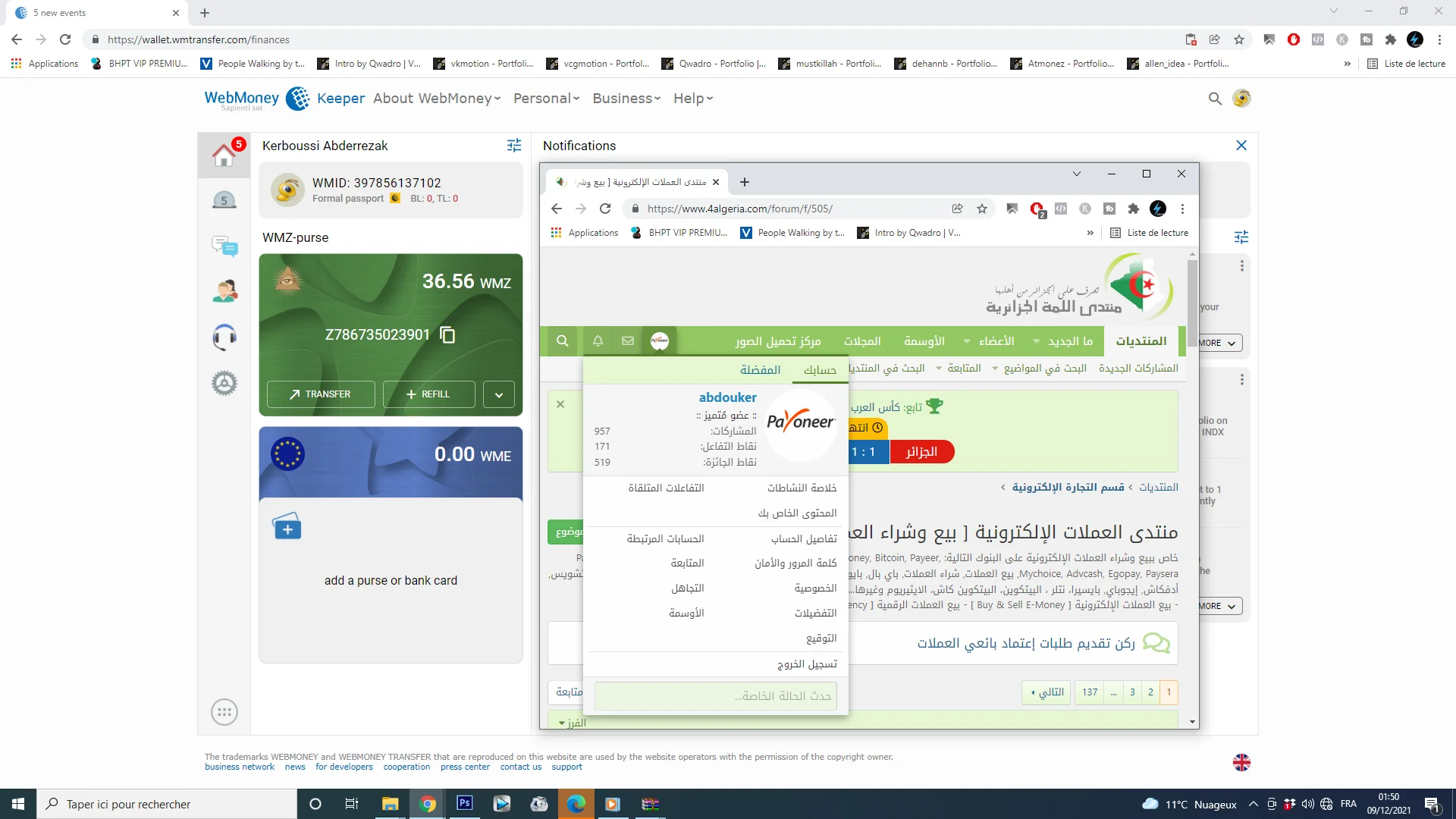The image size is (1456, 819).
Task: Open the WebMoney account avatar at top right
Action: (1241, 99)
